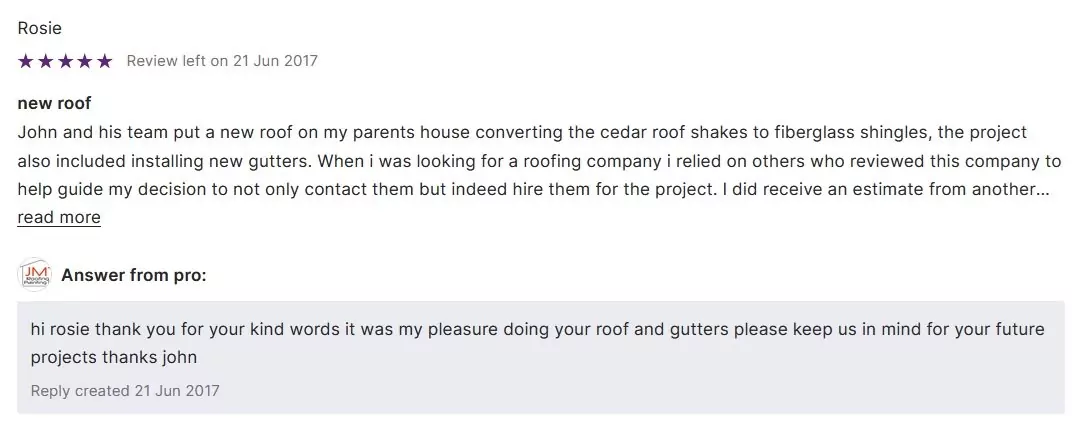Click the fifth, last rating star
Image resolution: width=1084 pixels, height=430 pixels.
104,61
